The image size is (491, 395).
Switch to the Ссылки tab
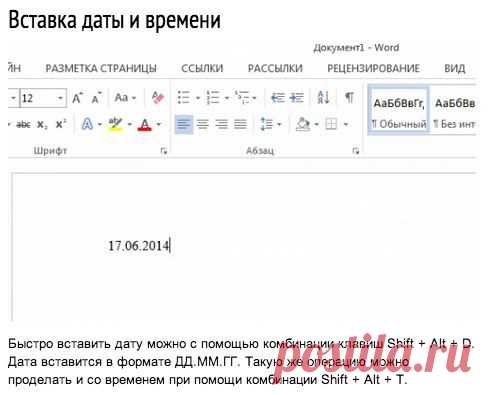tap(202, 68)
